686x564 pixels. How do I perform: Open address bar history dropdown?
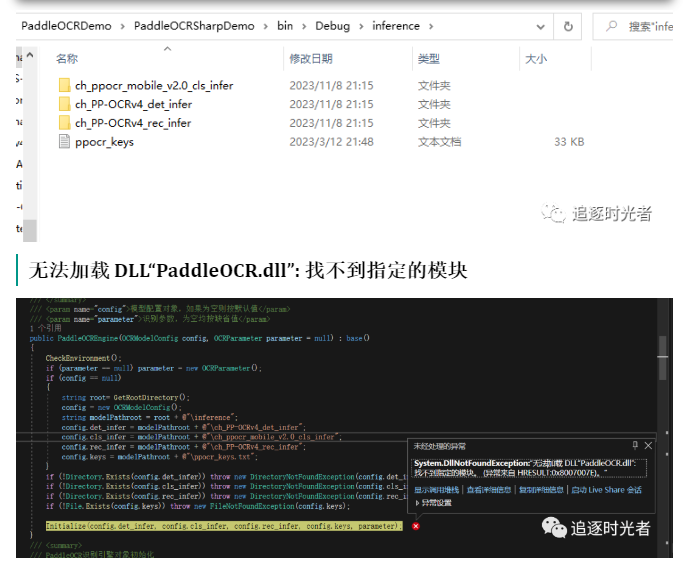tap(541, 27)
